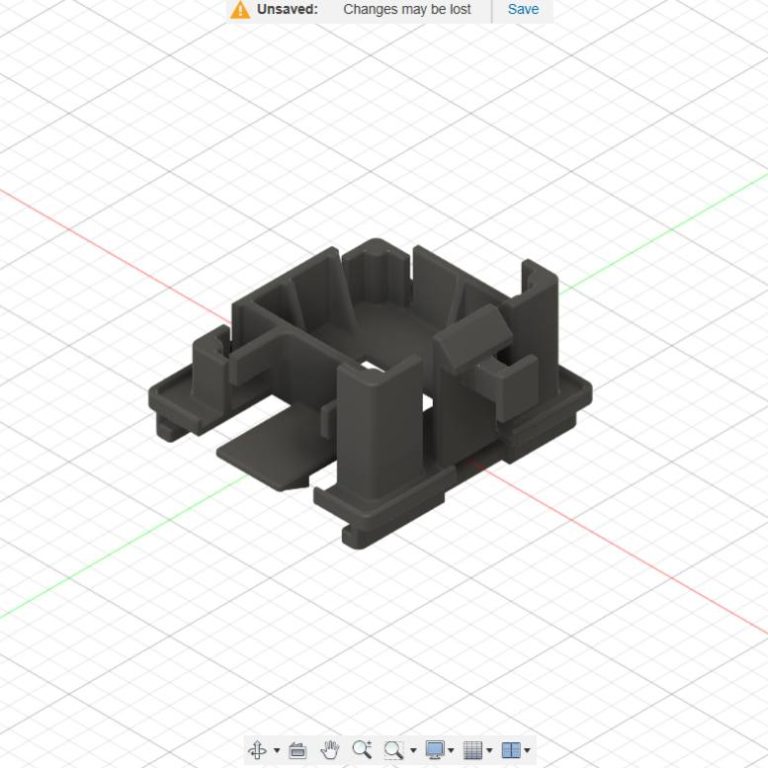The image size is (768, 768).
Task: Activate the Pan hand tool
Action: tap(329, 750)
